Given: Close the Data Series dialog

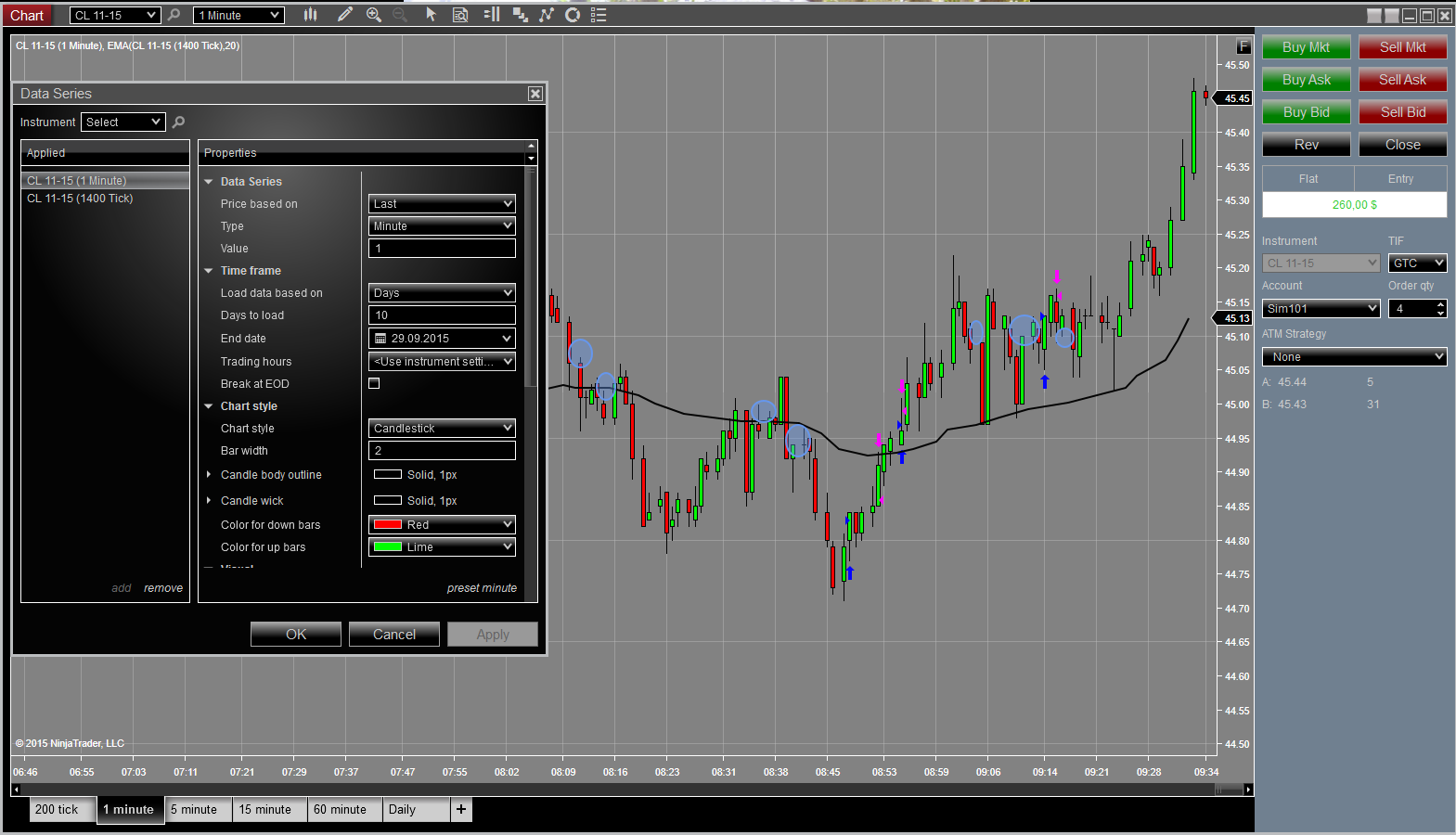Looking at the screenshot, I should point(535,94).
